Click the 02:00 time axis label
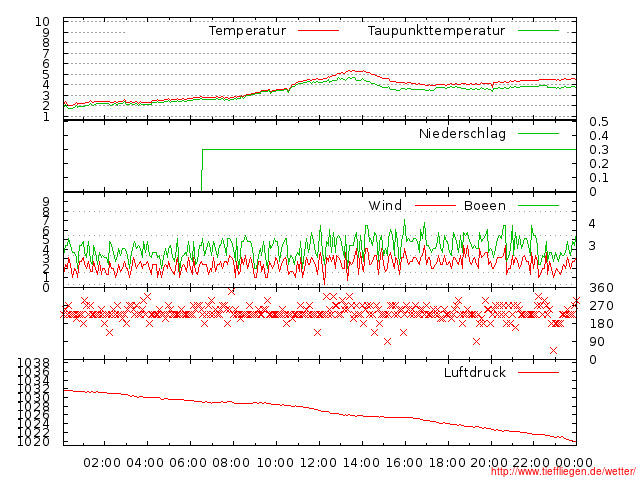The width and height of the screenshot is (640, 480). point(102,463)
